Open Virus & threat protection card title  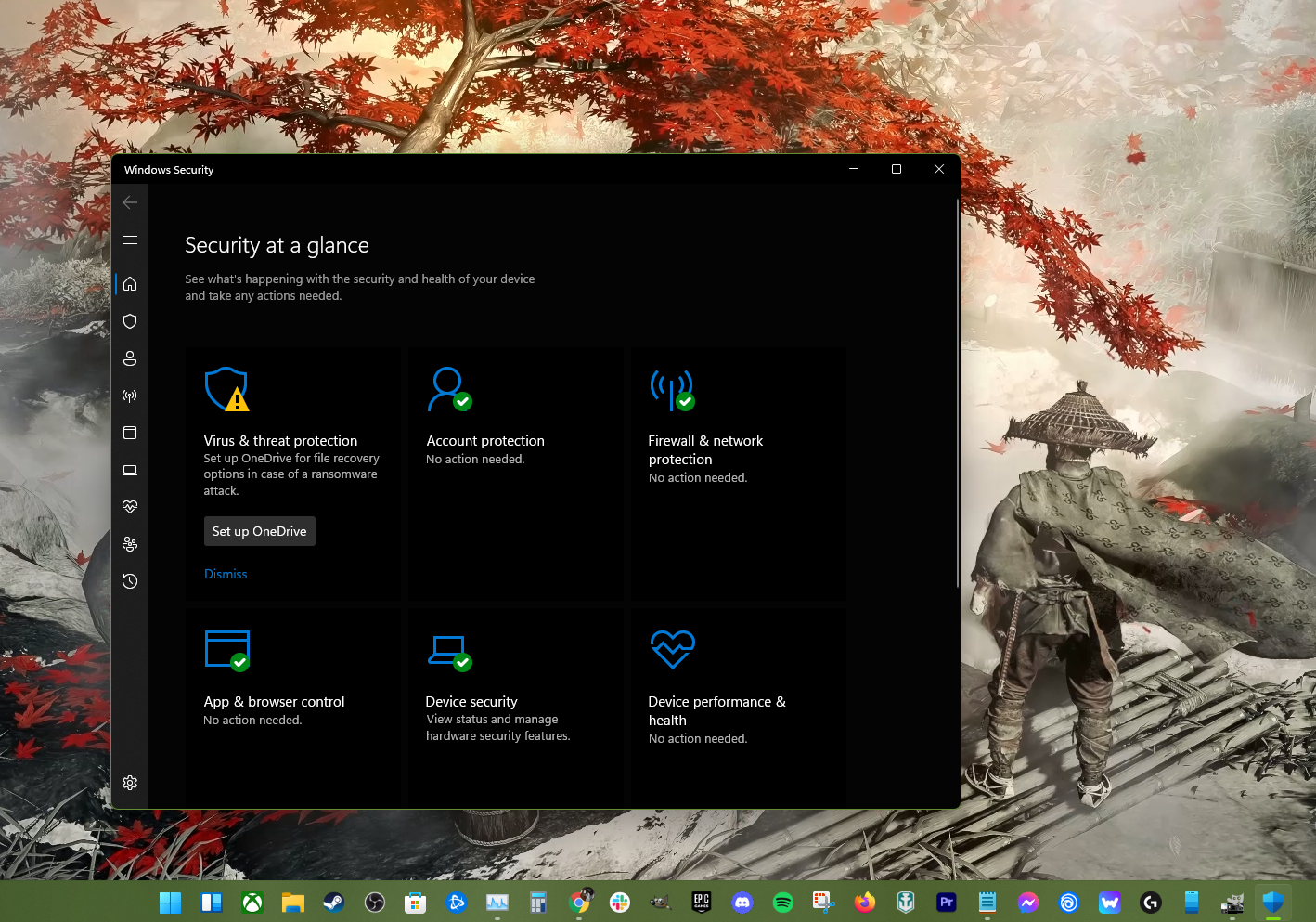tap(280, 441)
